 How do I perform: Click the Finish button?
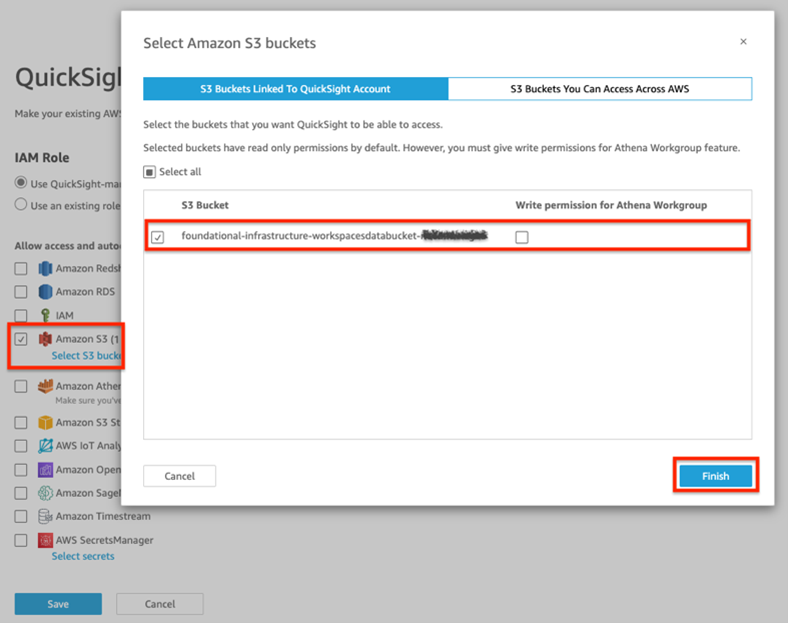(x=715, y=476)
